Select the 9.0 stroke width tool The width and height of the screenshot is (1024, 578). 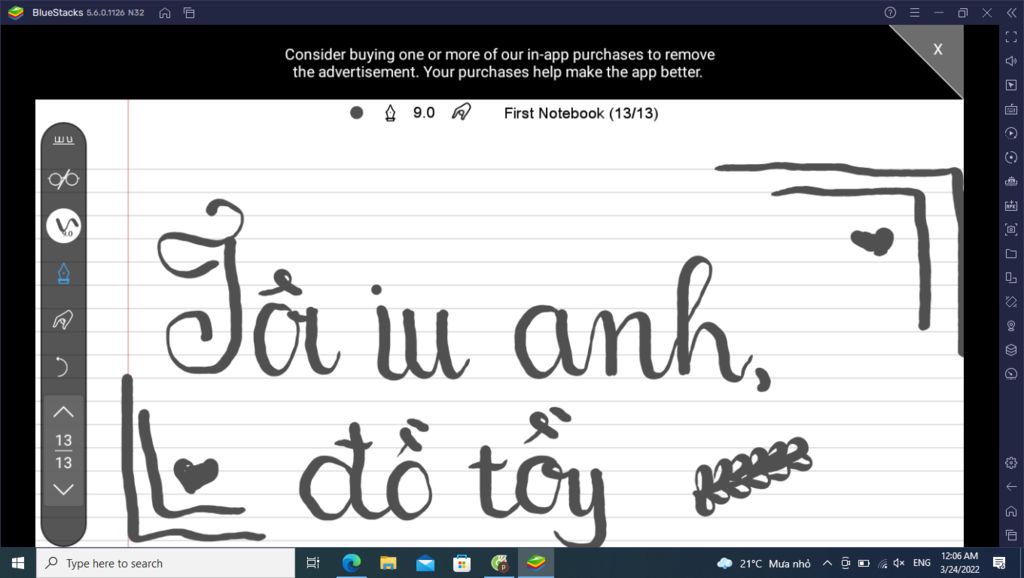pos(63,226)
